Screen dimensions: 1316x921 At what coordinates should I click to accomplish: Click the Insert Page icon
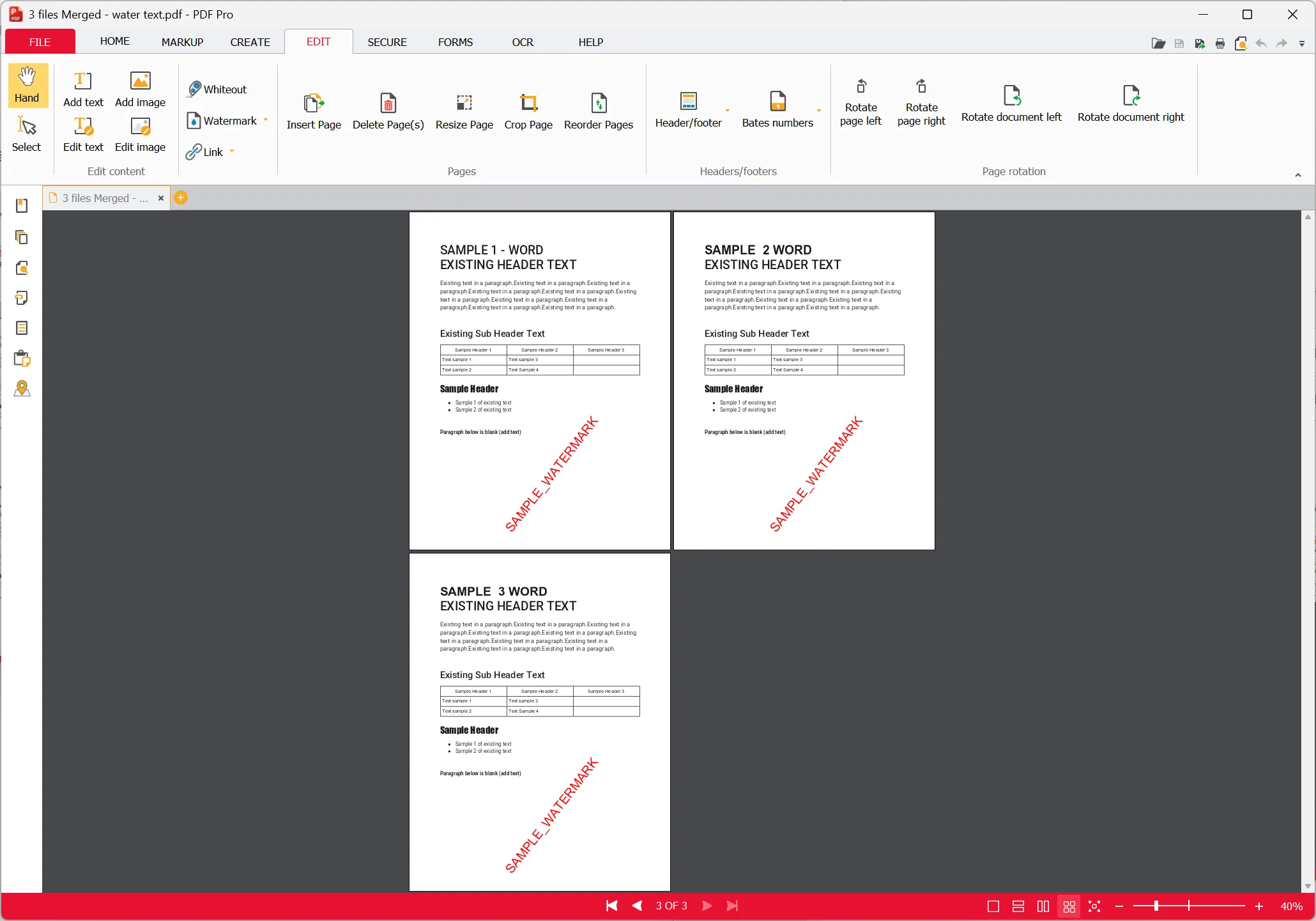click(314, 111)
